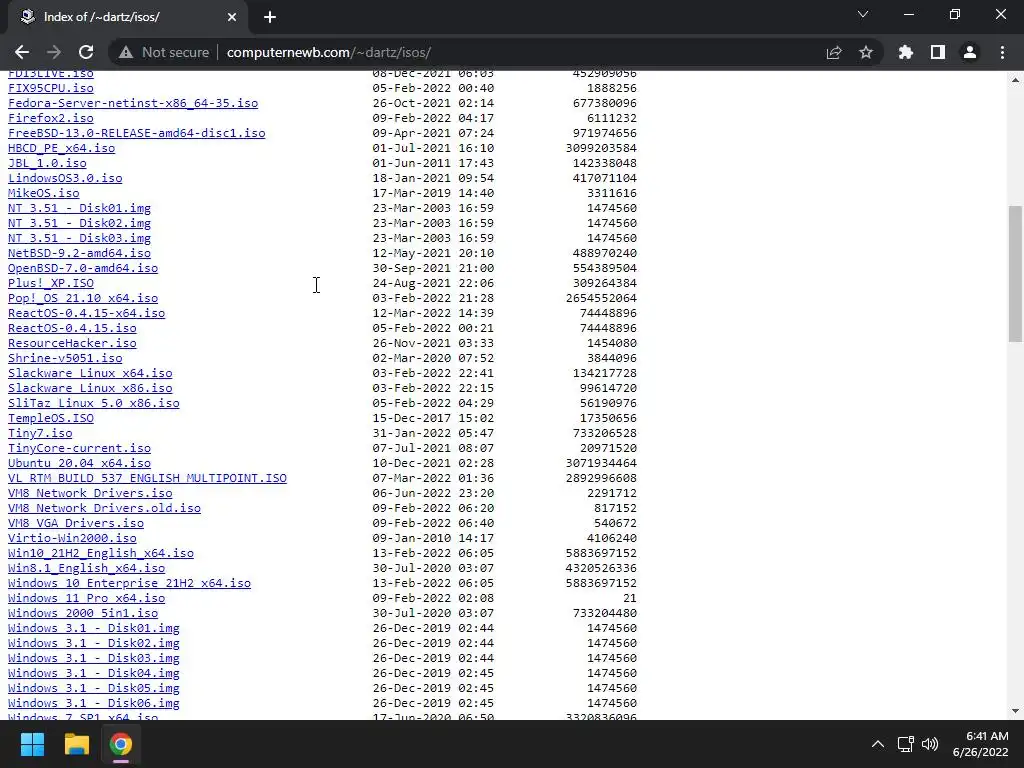Click Windows 3.1 - Disk04.img link
The width and height of the screenshot is (1024, 768).
tap(94, 674)
